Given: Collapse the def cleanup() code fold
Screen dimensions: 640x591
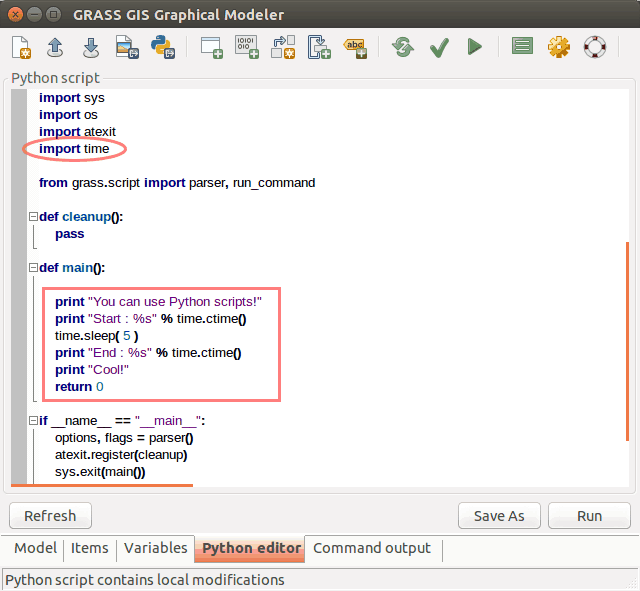Looking at the screenshot, I should (33, 217).
